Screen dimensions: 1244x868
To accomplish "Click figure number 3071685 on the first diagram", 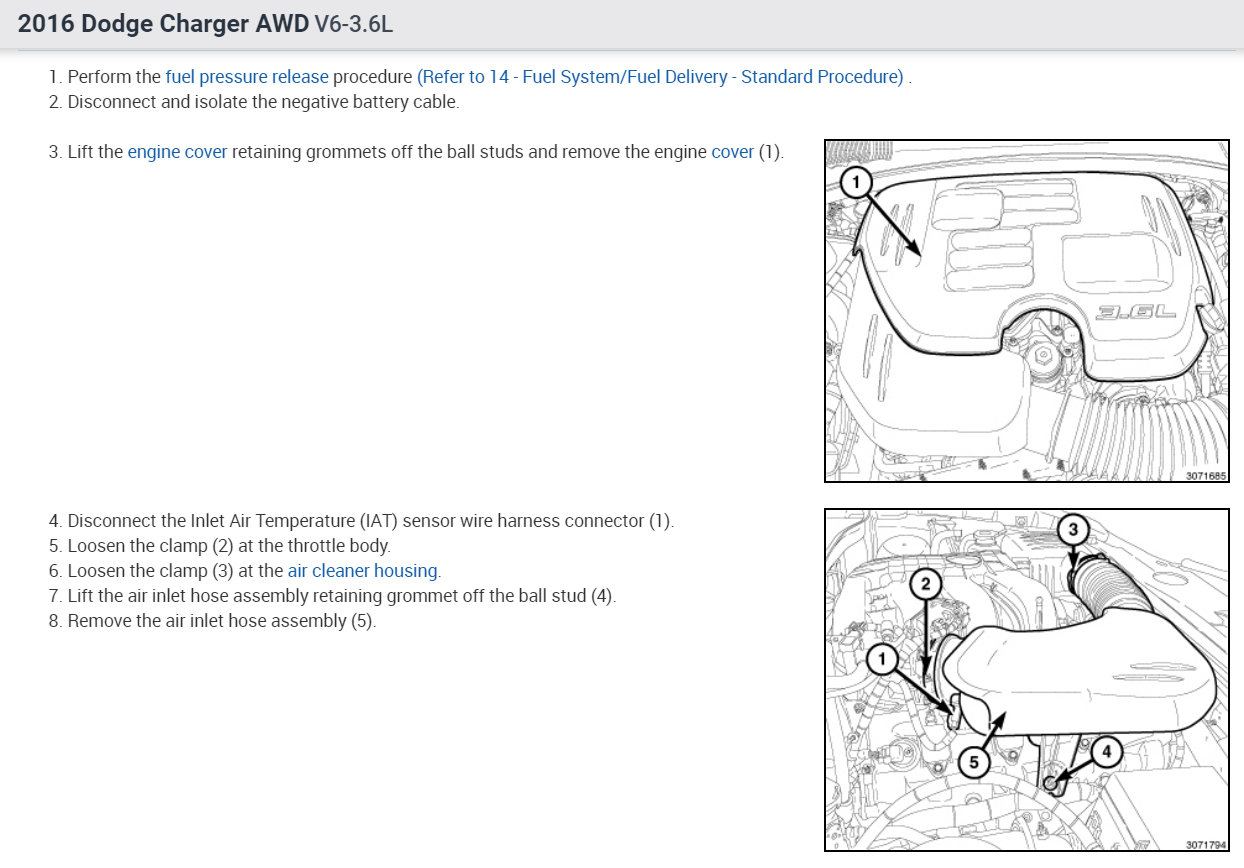I will 1206,476.
